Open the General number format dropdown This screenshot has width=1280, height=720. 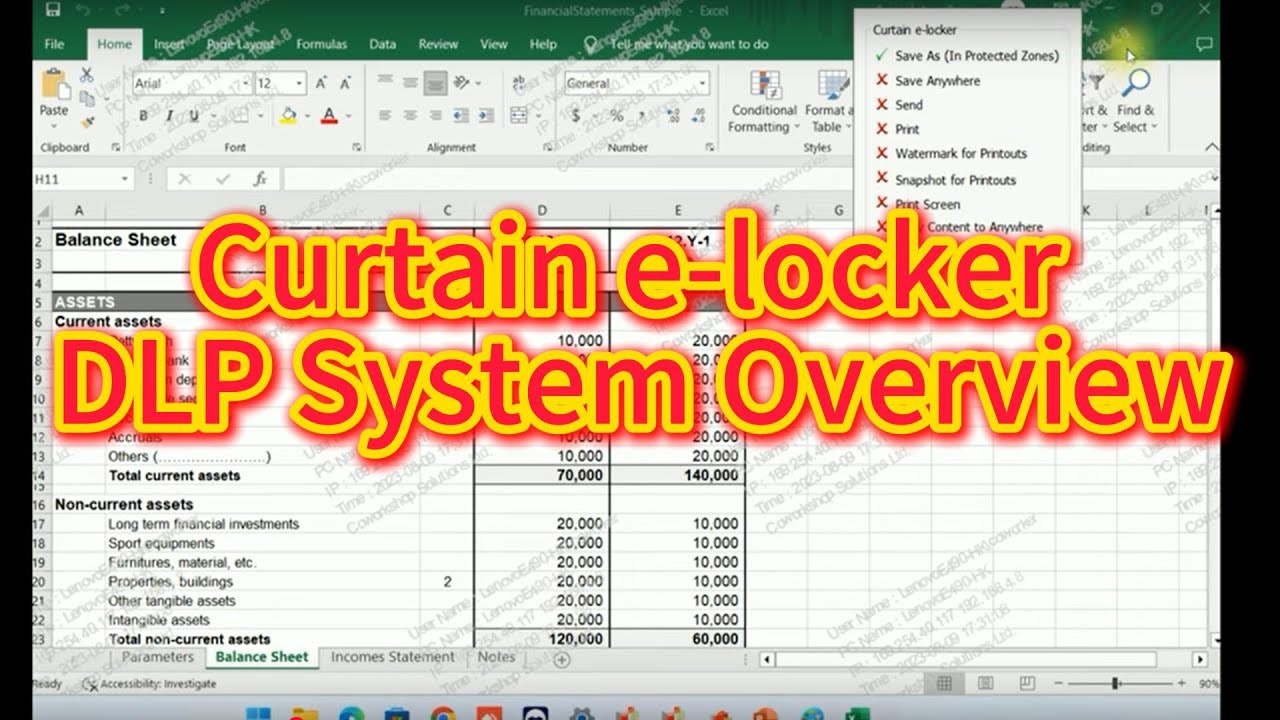coord(702,84)
